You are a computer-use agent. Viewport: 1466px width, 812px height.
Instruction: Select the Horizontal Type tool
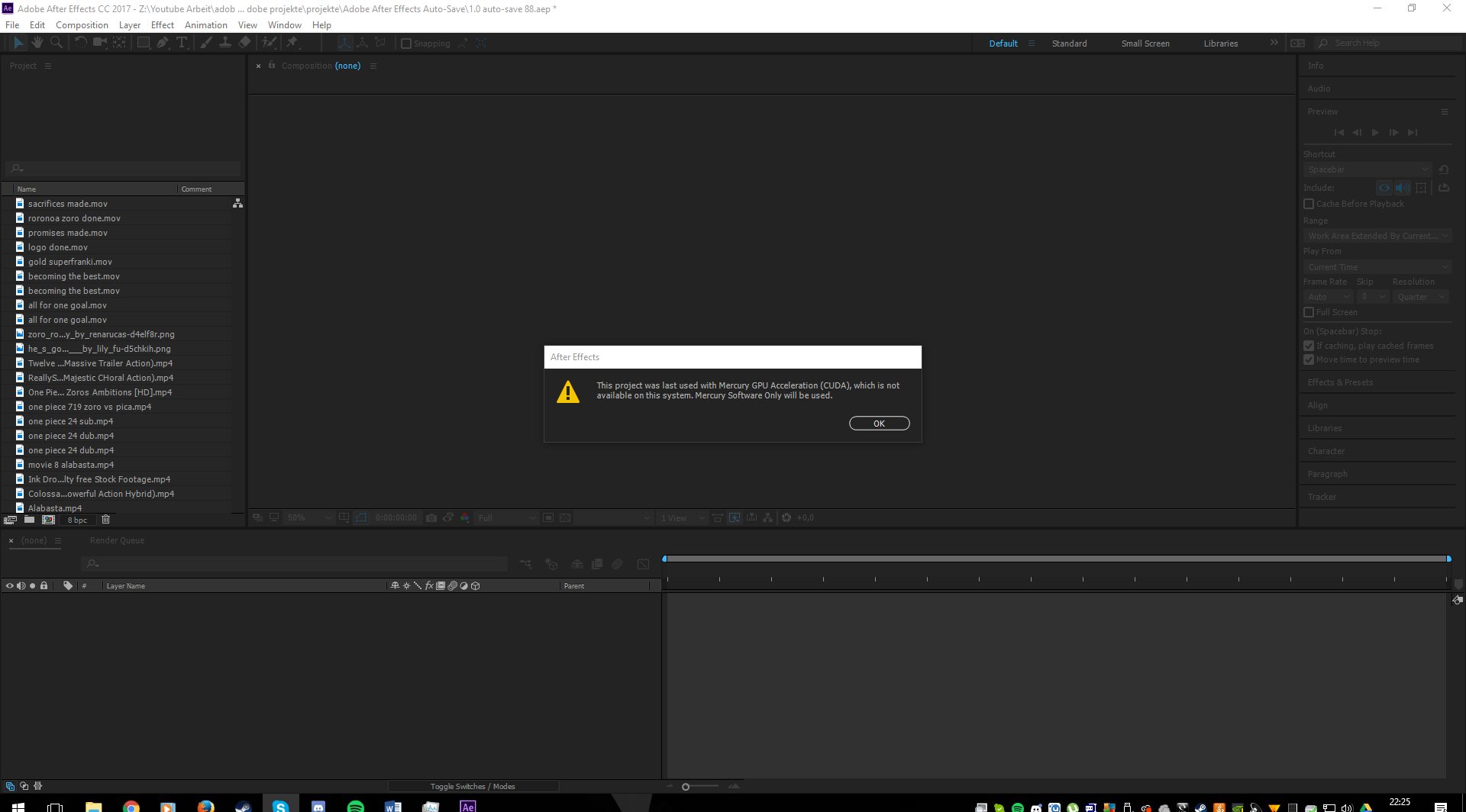[x=182, y=43]
